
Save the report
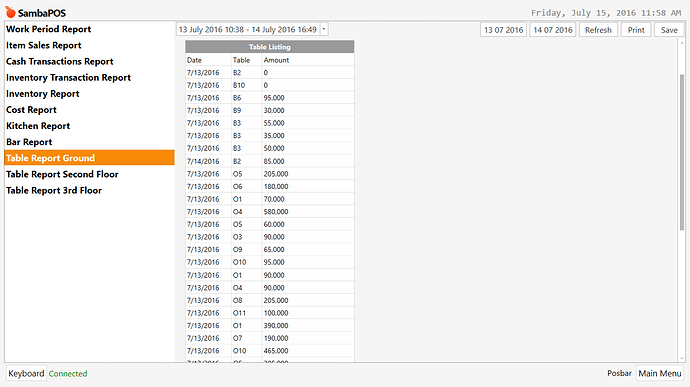tap(669, 30)
